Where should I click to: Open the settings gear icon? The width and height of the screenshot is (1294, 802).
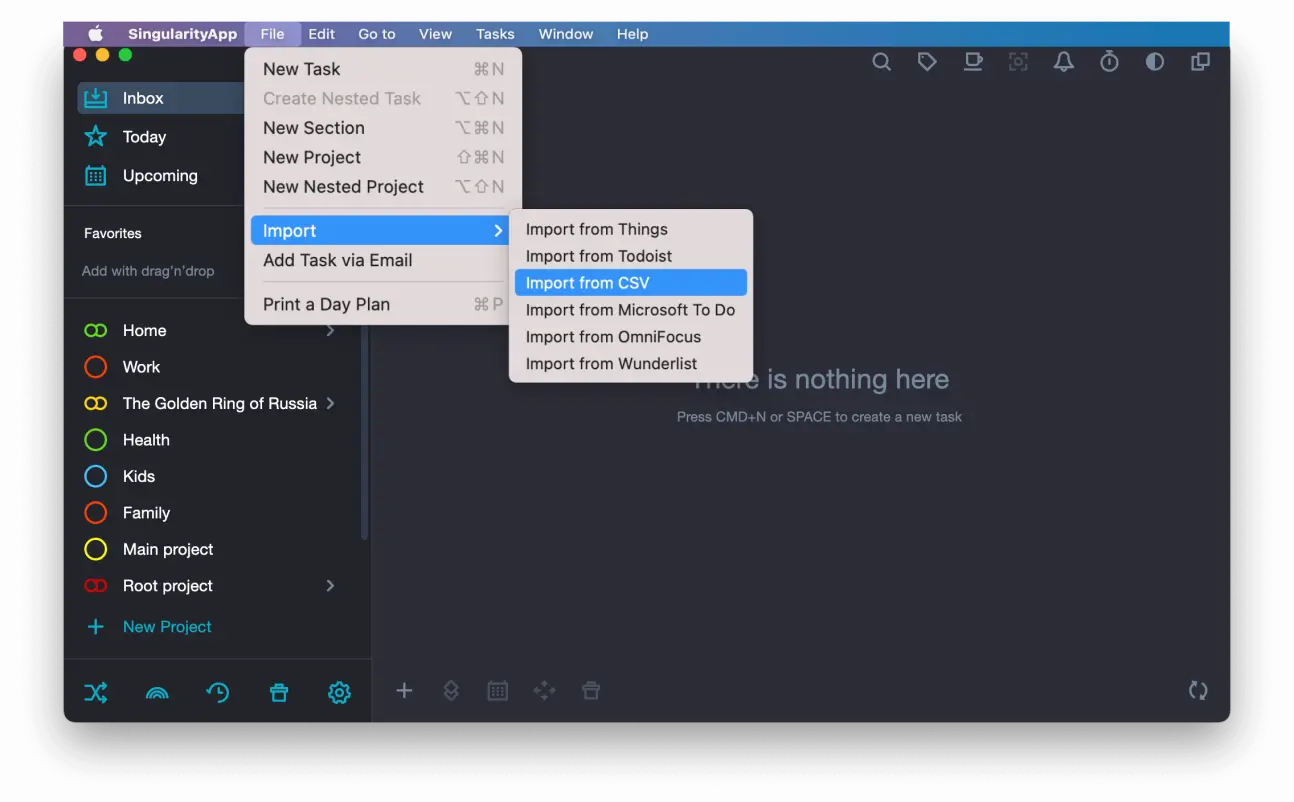(339, 692)
